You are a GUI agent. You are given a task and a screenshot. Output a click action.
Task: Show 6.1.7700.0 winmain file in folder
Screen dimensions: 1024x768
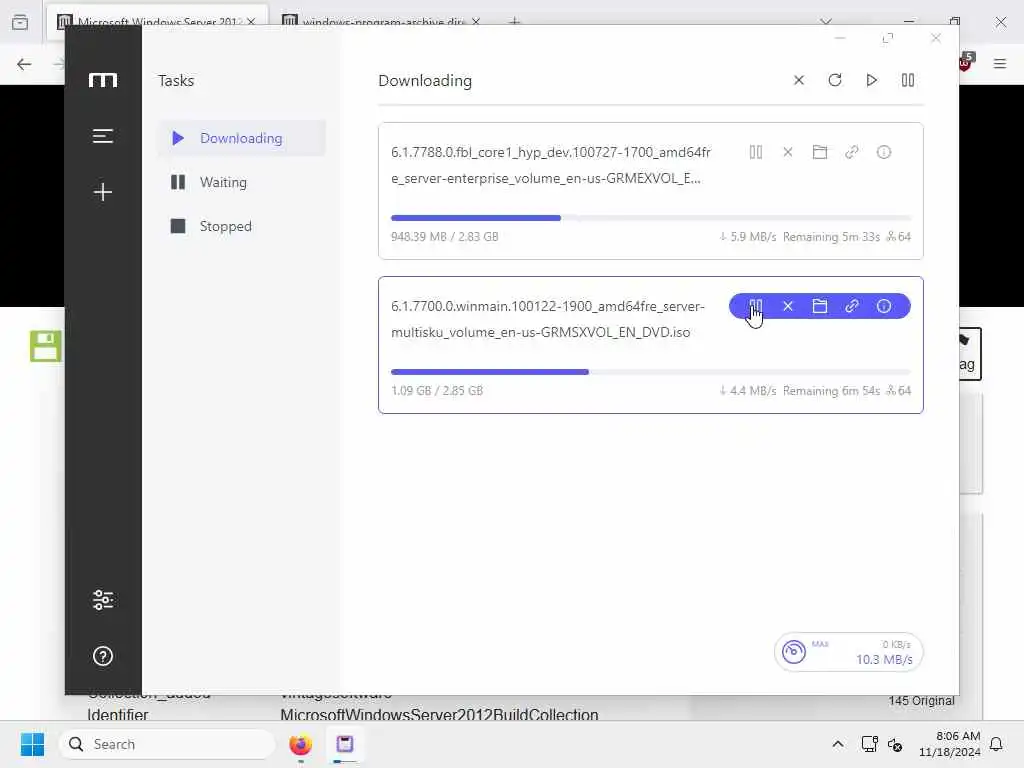point(820,306)
